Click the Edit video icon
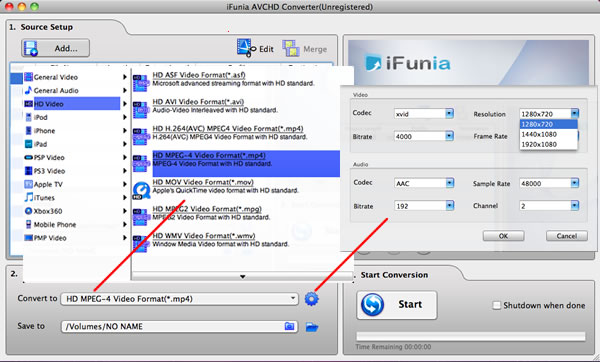The height and width of the screenshot is (362, 600). (246, 48)
